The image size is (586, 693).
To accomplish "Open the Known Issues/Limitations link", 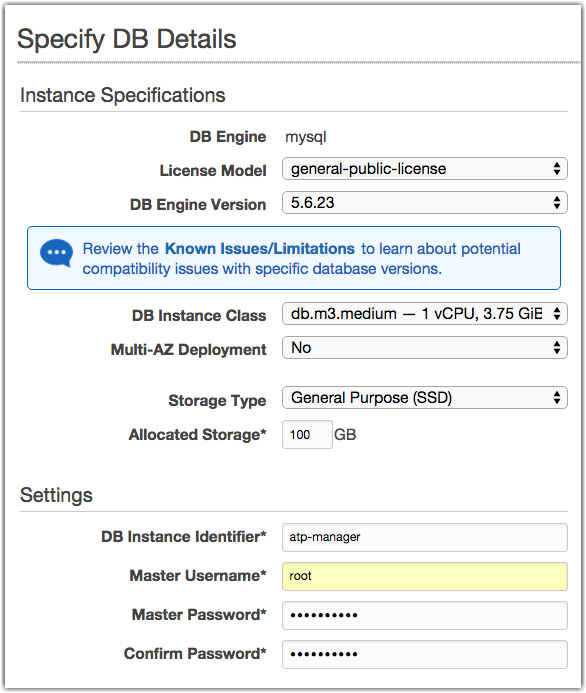I will click(x=260, y=249).
